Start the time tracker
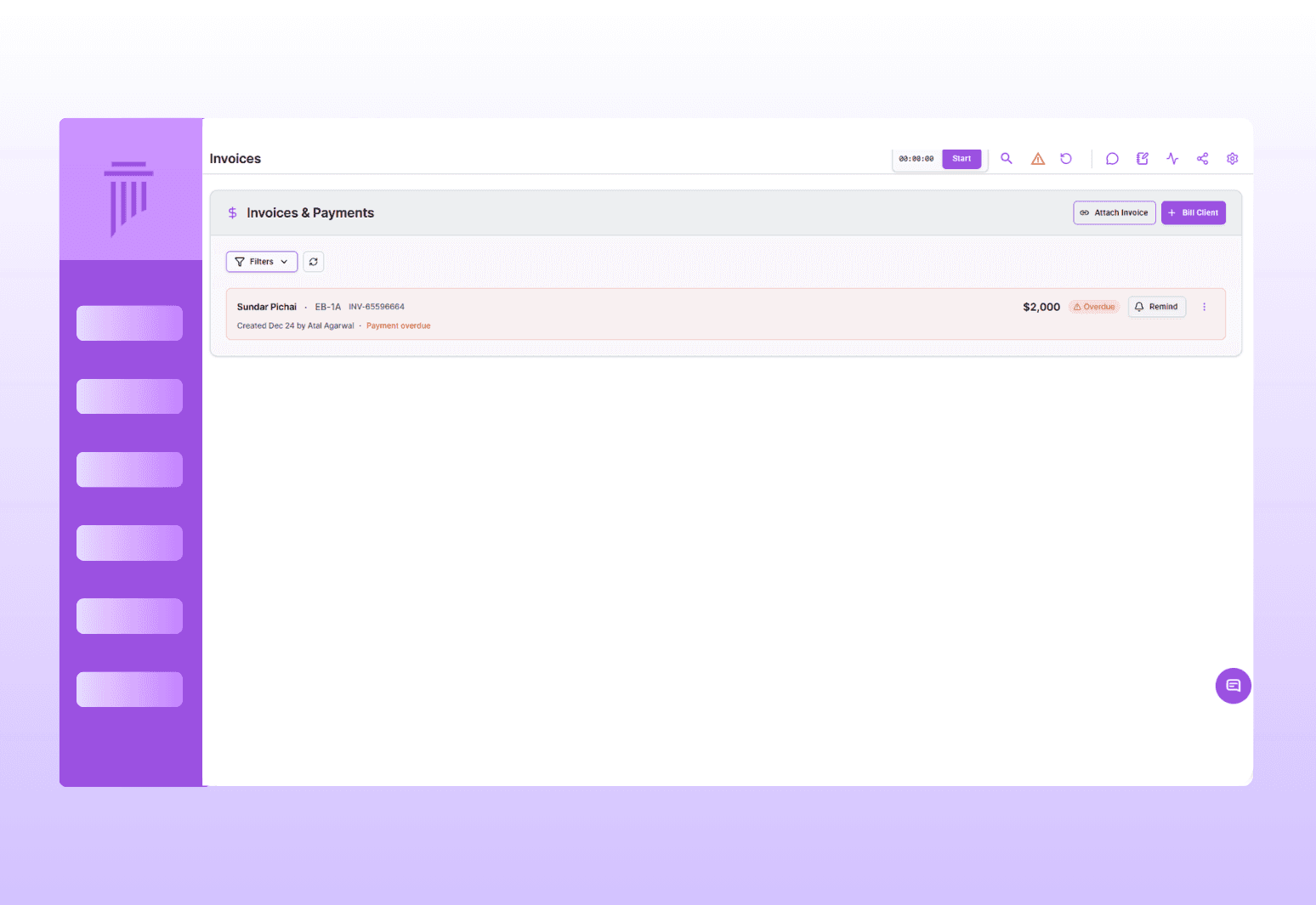The width and height of the screenshot is (1316, 905). click(961, 159)
